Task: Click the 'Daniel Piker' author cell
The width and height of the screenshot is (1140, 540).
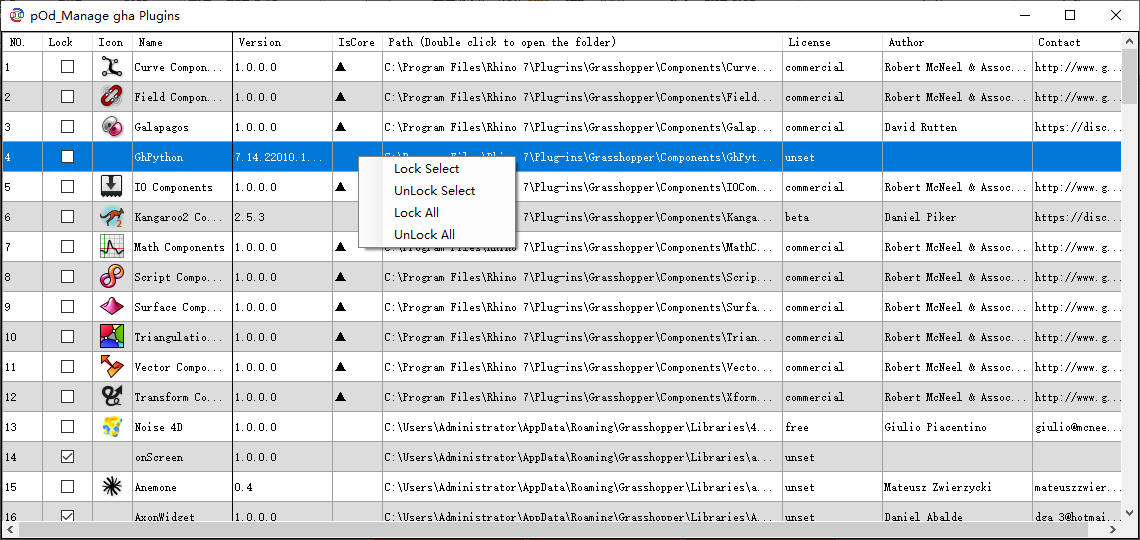Action: (x=958, y=217)
